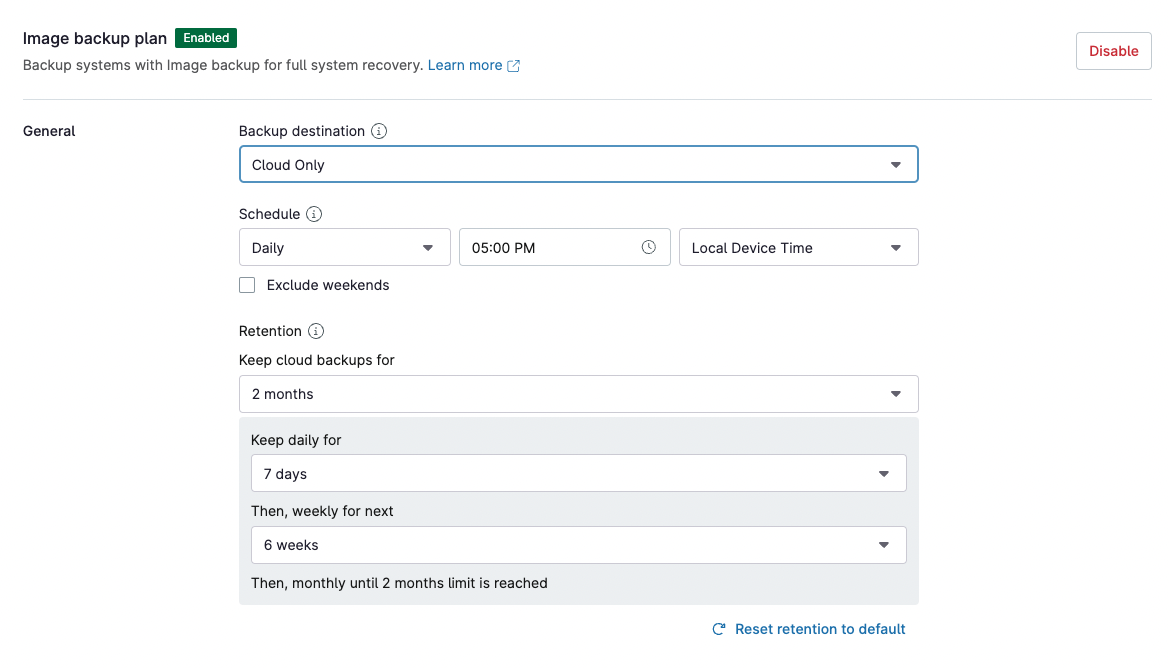
Task: Click the Backup destination info icon
Action: click(379, 131)
